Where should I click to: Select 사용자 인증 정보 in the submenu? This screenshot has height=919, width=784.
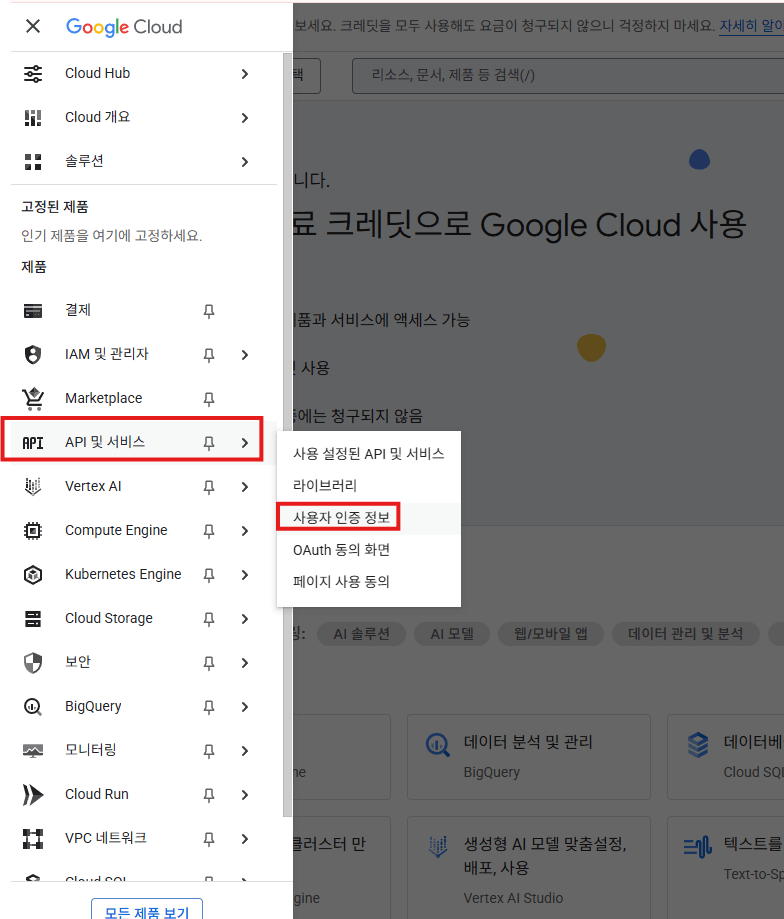[x=369, y=518]
